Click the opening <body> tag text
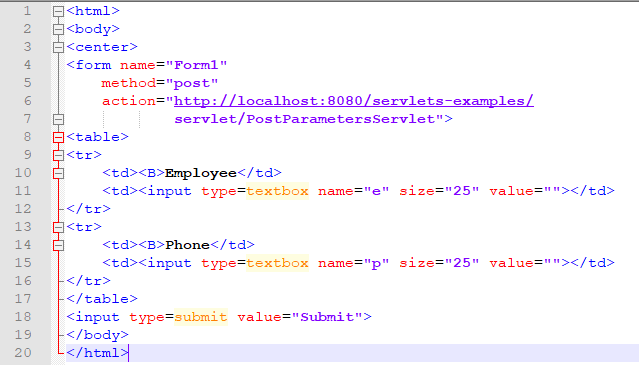 (93, 29)
